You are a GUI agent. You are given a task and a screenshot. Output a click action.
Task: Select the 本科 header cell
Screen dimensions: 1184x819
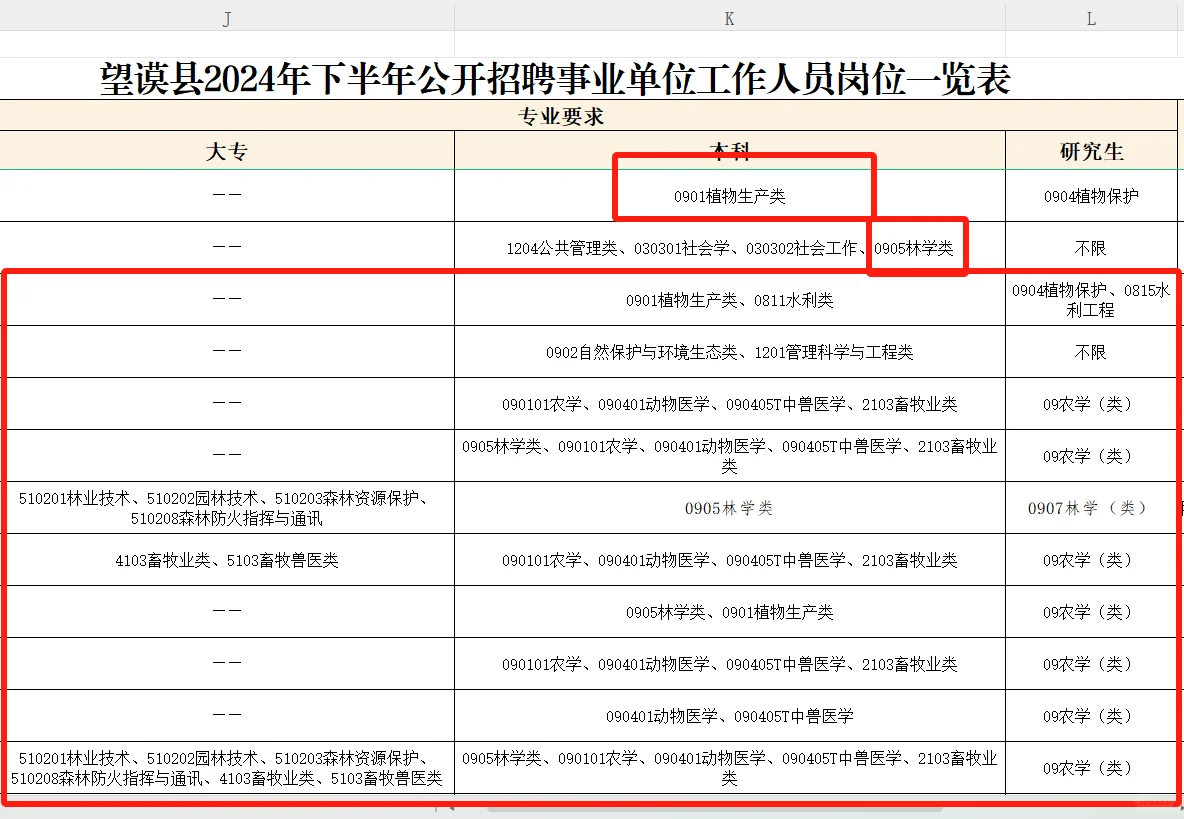729,151
